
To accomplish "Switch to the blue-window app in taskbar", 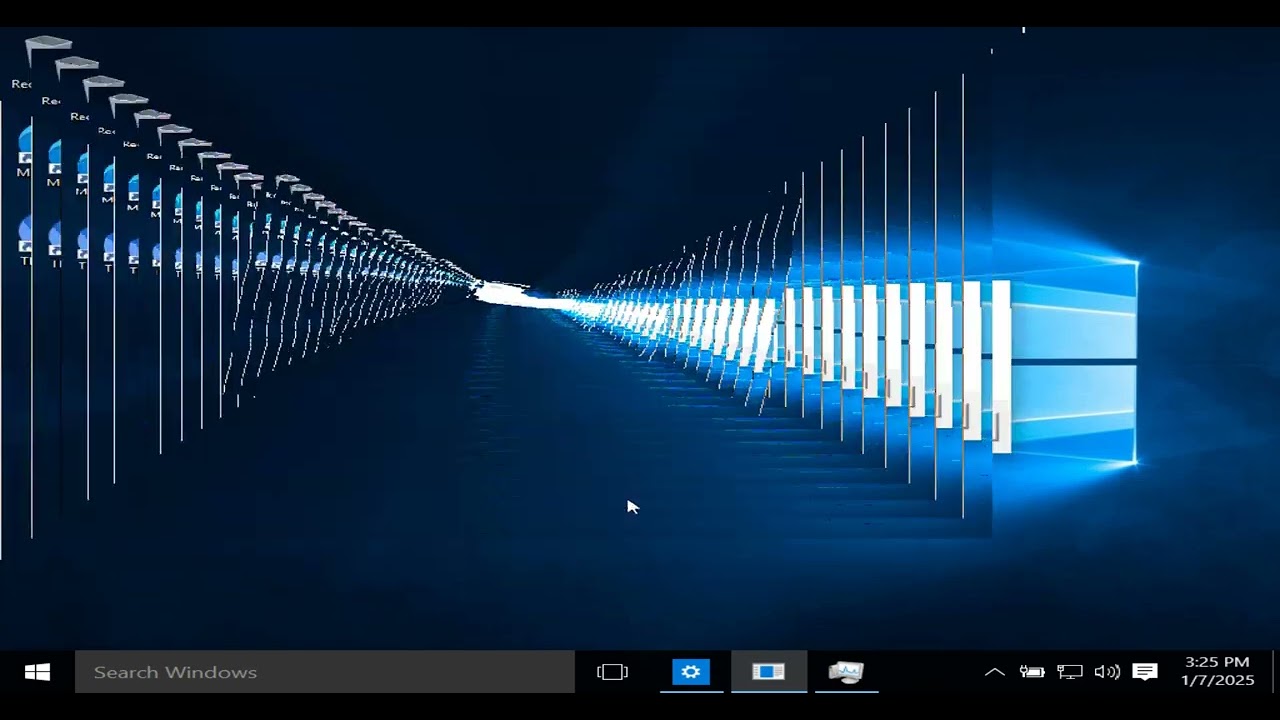I will point(768,672).
